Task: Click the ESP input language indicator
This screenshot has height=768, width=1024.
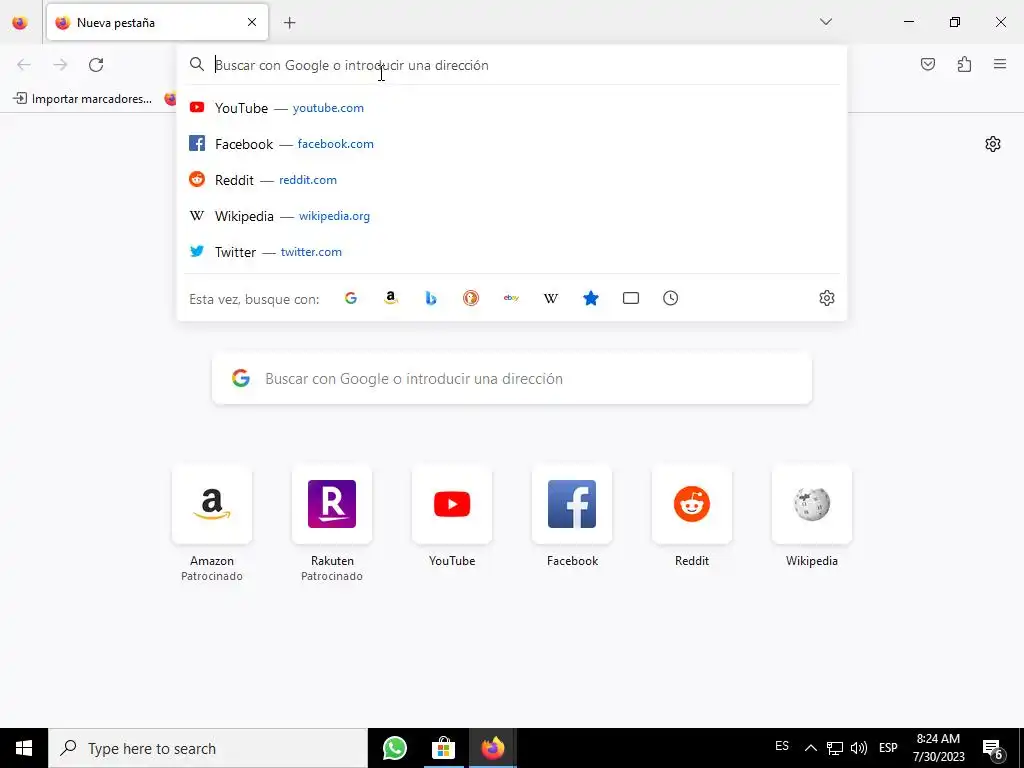Action: click(888, 748)
